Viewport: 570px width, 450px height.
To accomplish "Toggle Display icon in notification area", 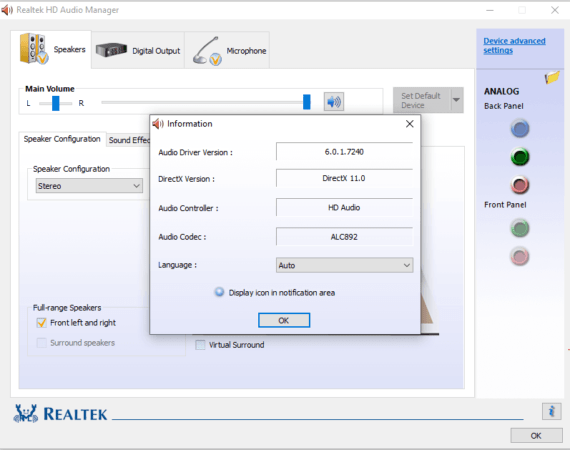I will [219, 292].
